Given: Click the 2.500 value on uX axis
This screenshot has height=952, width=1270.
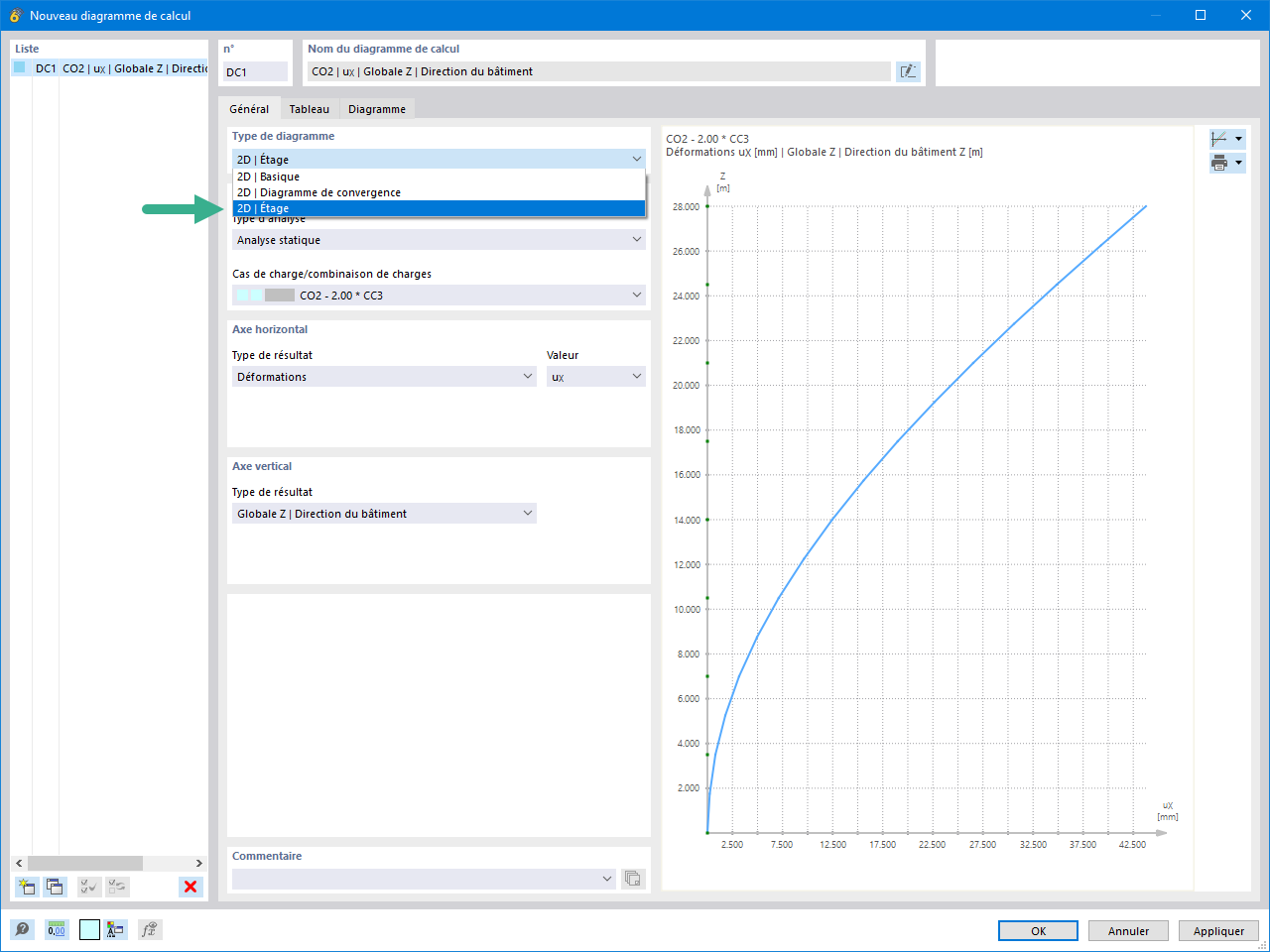Looking at the screenshot, I should click(732, 845).
